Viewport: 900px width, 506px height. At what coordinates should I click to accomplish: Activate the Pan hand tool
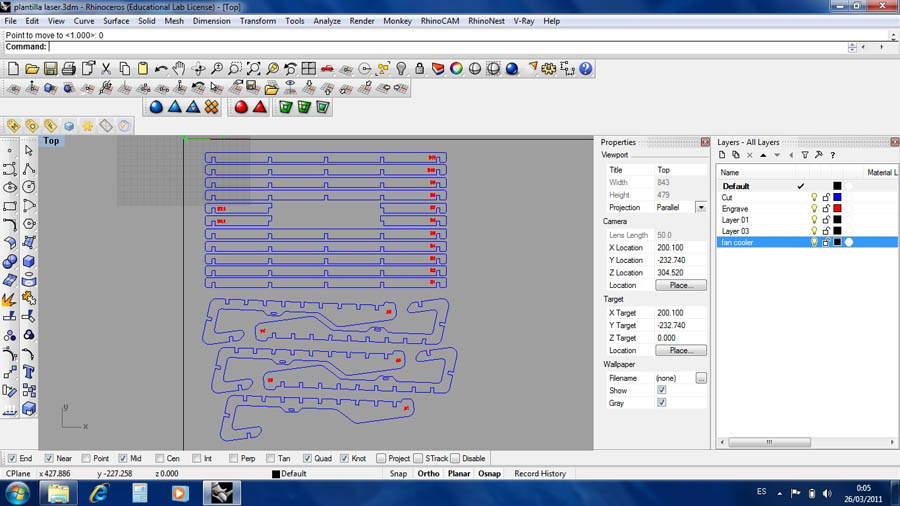pos(179,69)
